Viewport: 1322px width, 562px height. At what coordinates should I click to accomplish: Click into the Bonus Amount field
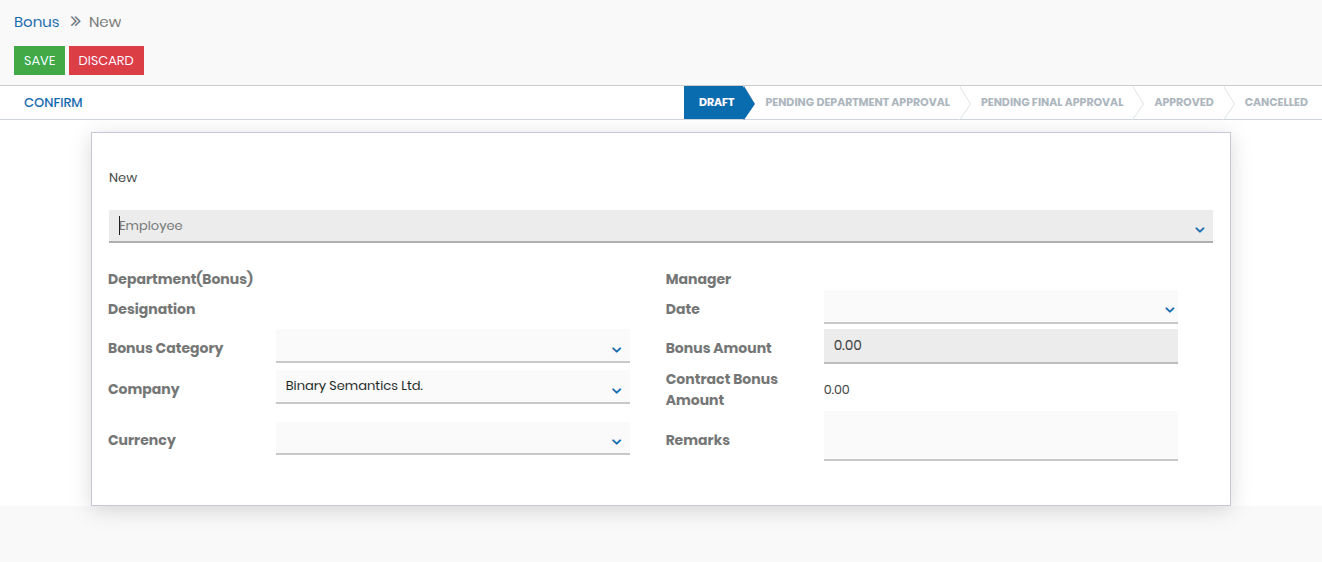click(1000, 346)
